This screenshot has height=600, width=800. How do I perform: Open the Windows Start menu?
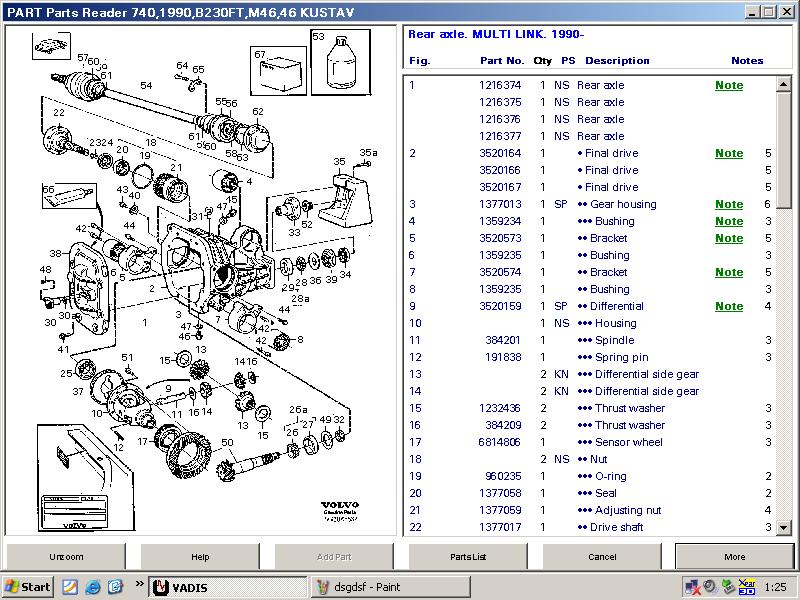tap(28, 587)
